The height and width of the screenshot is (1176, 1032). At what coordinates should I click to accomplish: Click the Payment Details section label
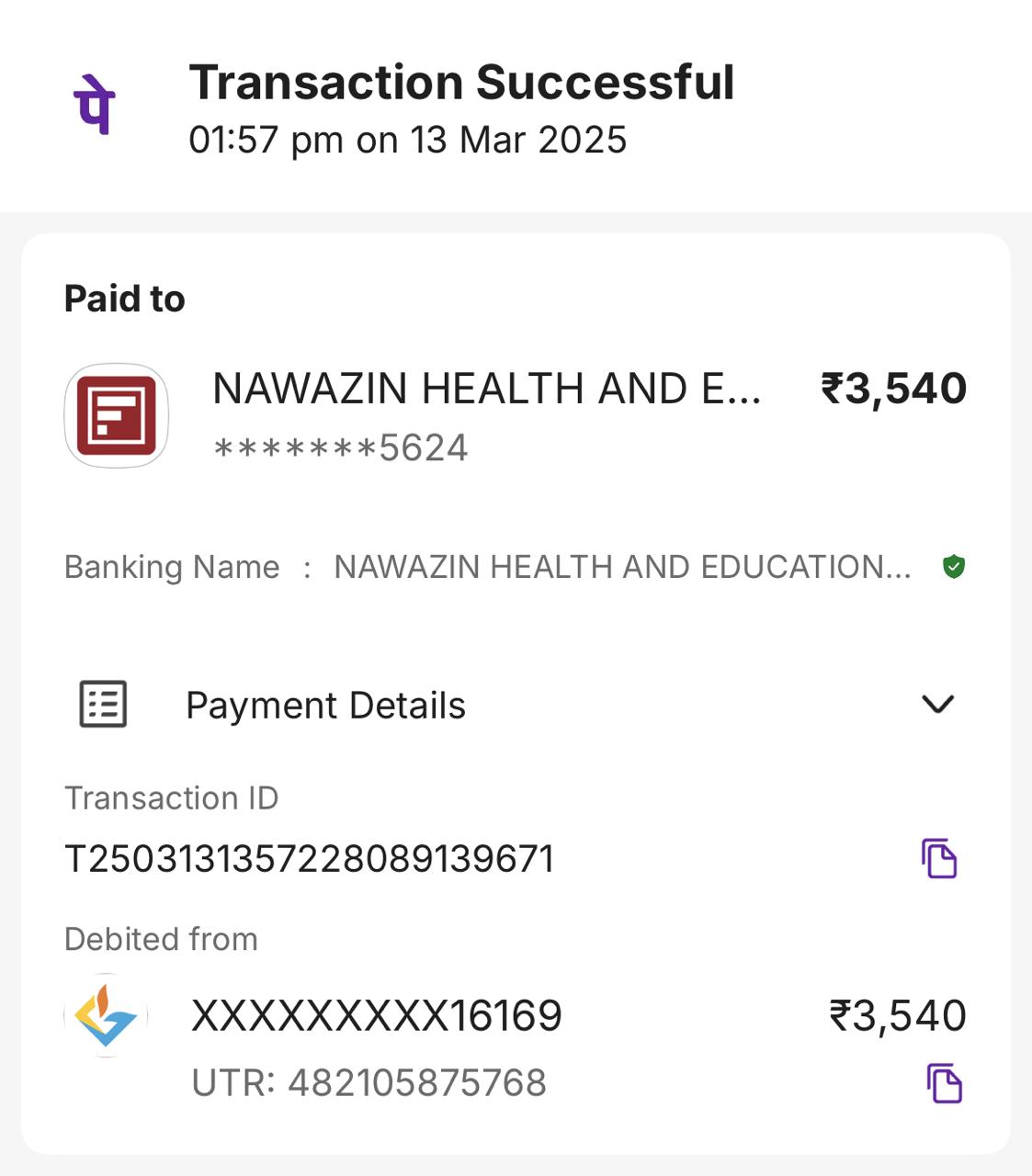point(325,706)
